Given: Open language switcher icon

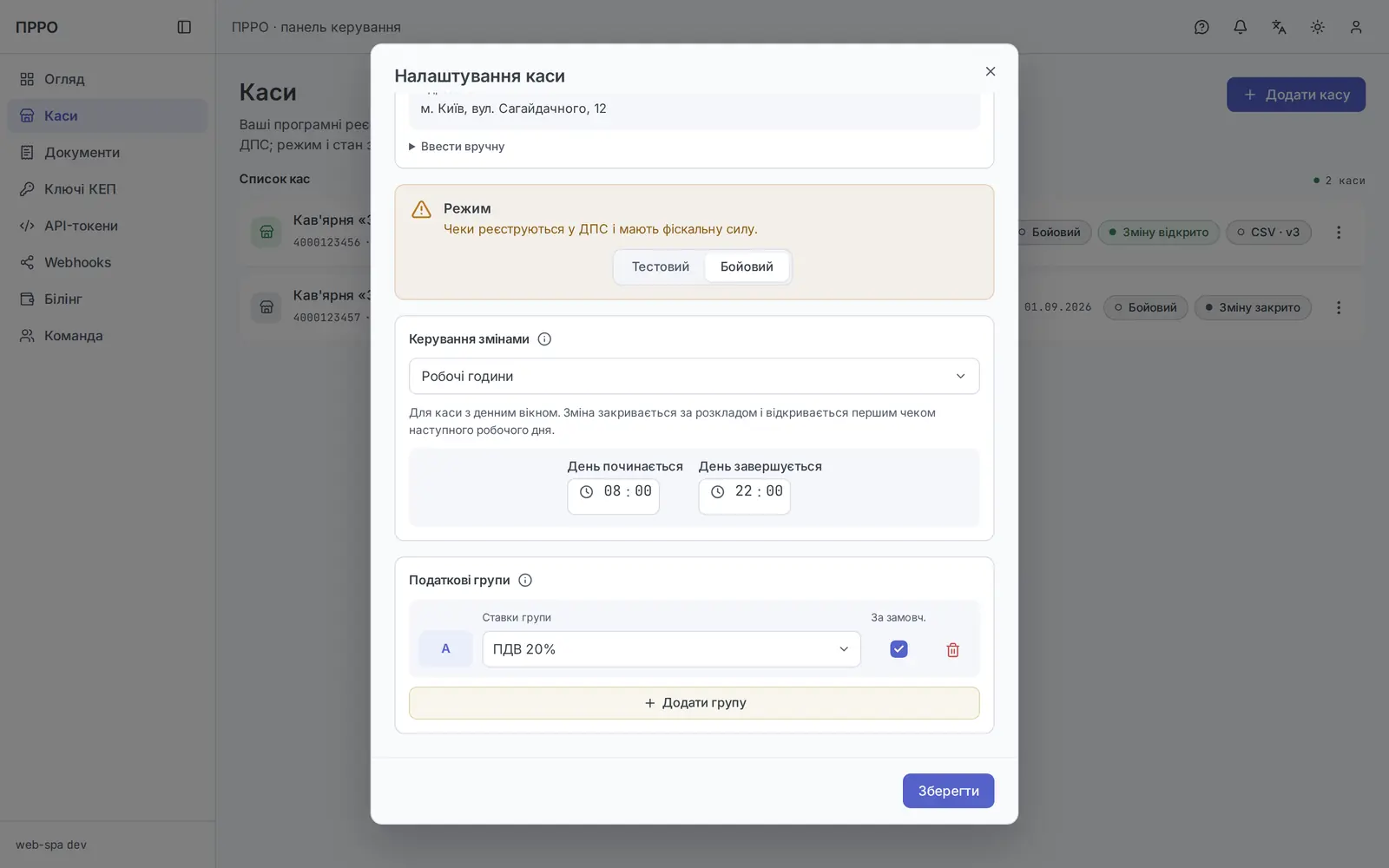Looking at the screenshot, I should [1279, 27].
